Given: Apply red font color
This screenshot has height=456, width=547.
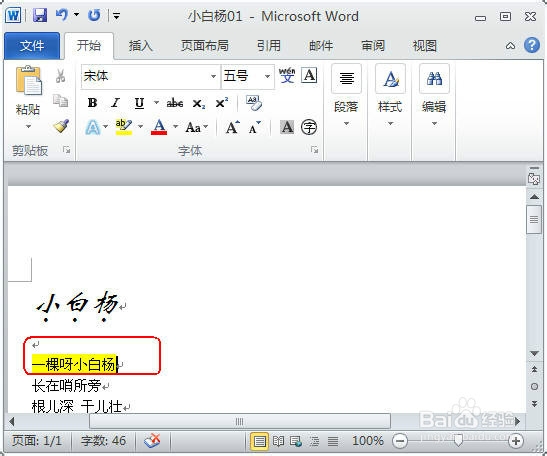Looking at the screenshot, I should pos(159,127).
